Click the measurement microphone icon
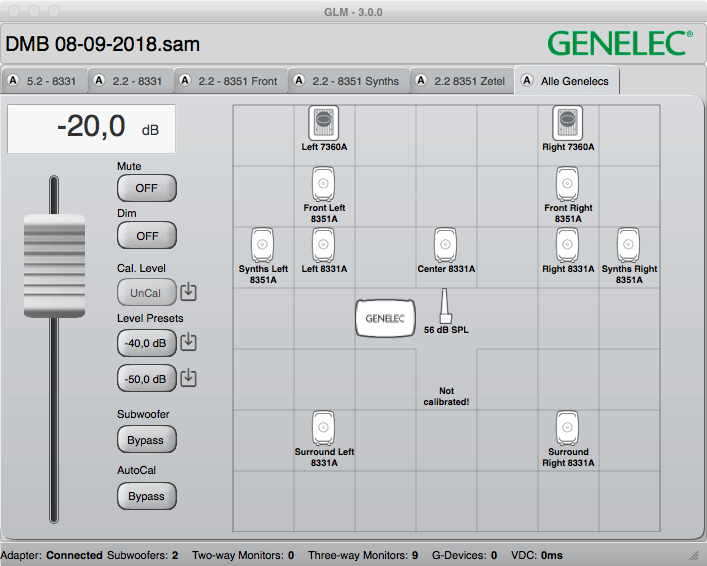The height and width of the screenshot is (566, 707). click(x=445, y=306)
